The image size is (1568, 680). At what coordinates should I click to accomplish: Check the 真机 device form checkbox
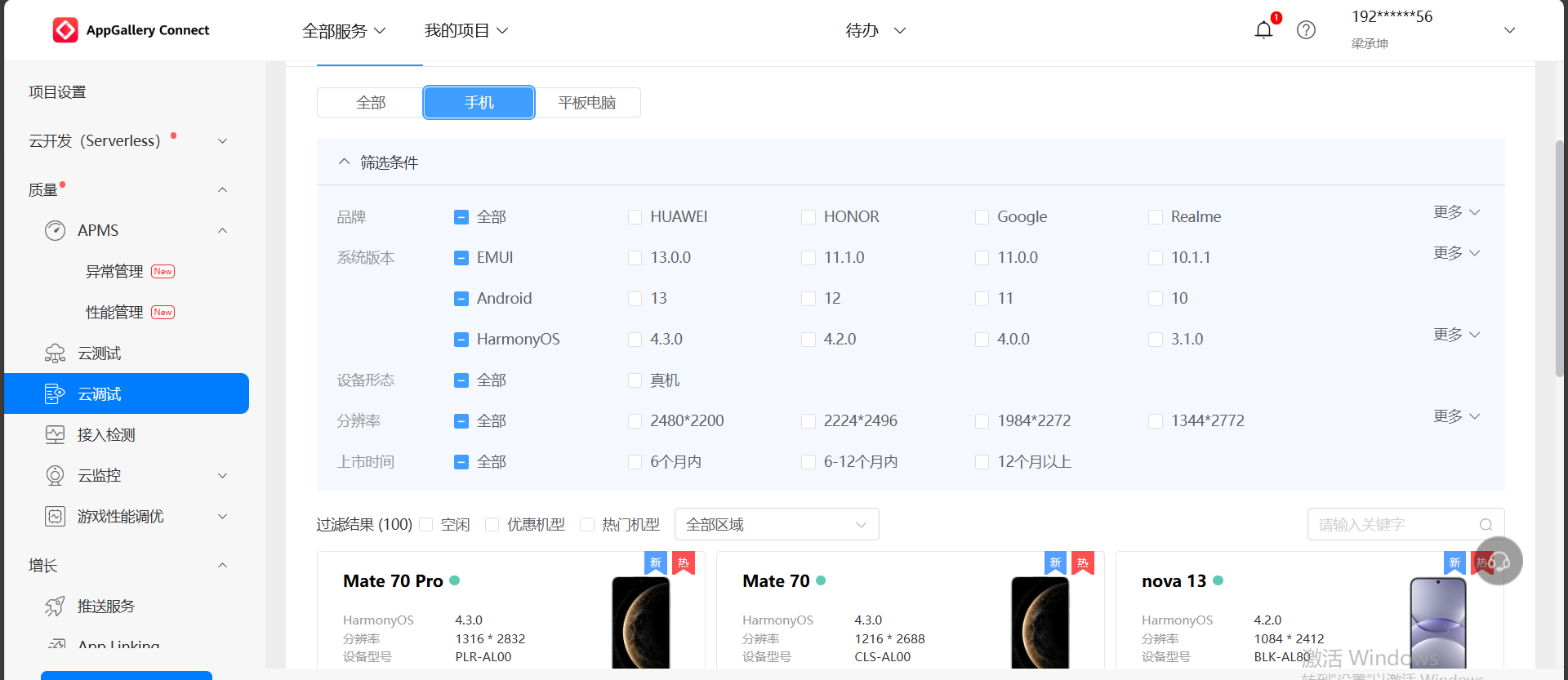(635, 380)
